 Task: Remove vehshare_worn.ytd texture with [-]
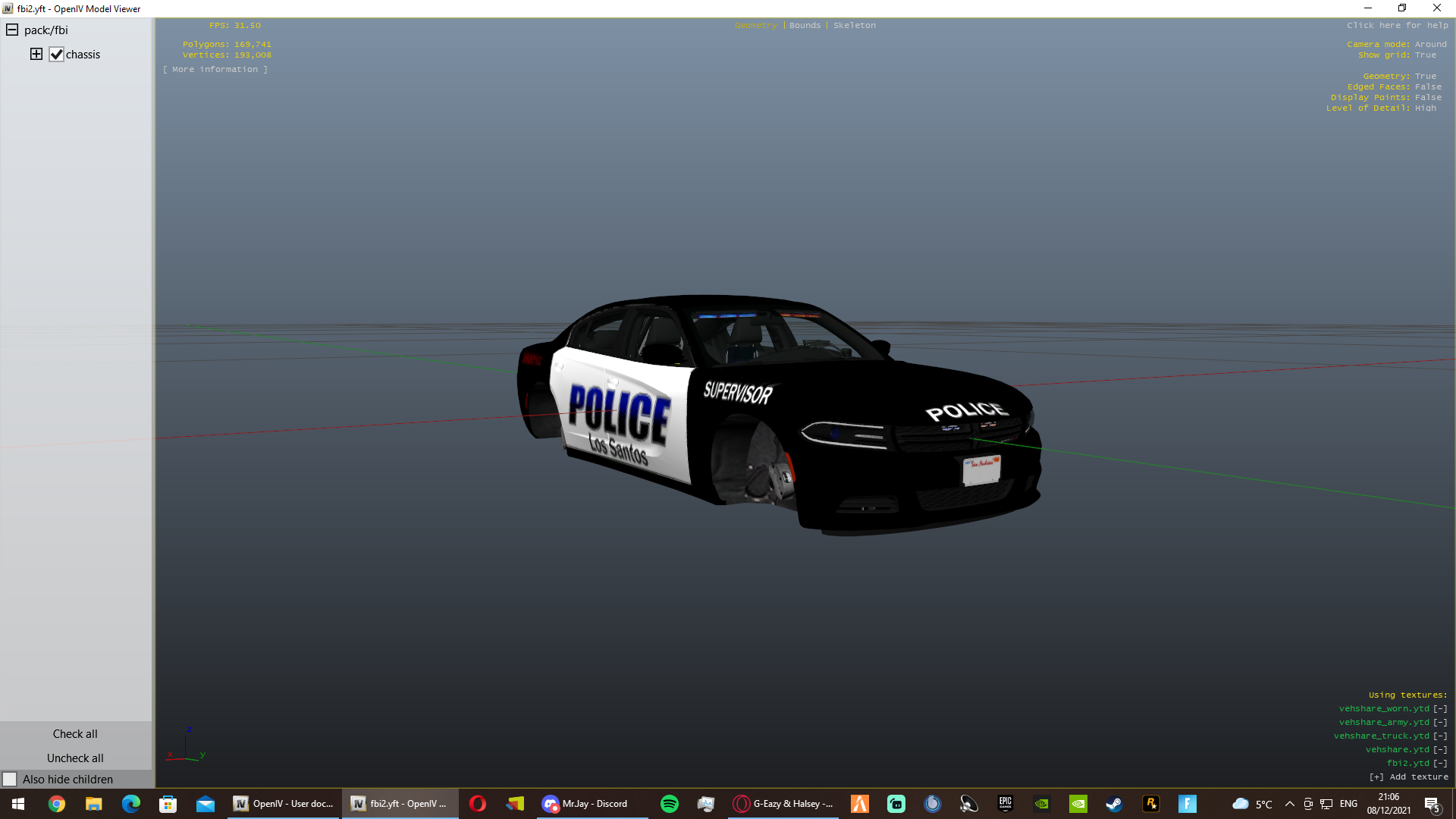[1440, 708]
